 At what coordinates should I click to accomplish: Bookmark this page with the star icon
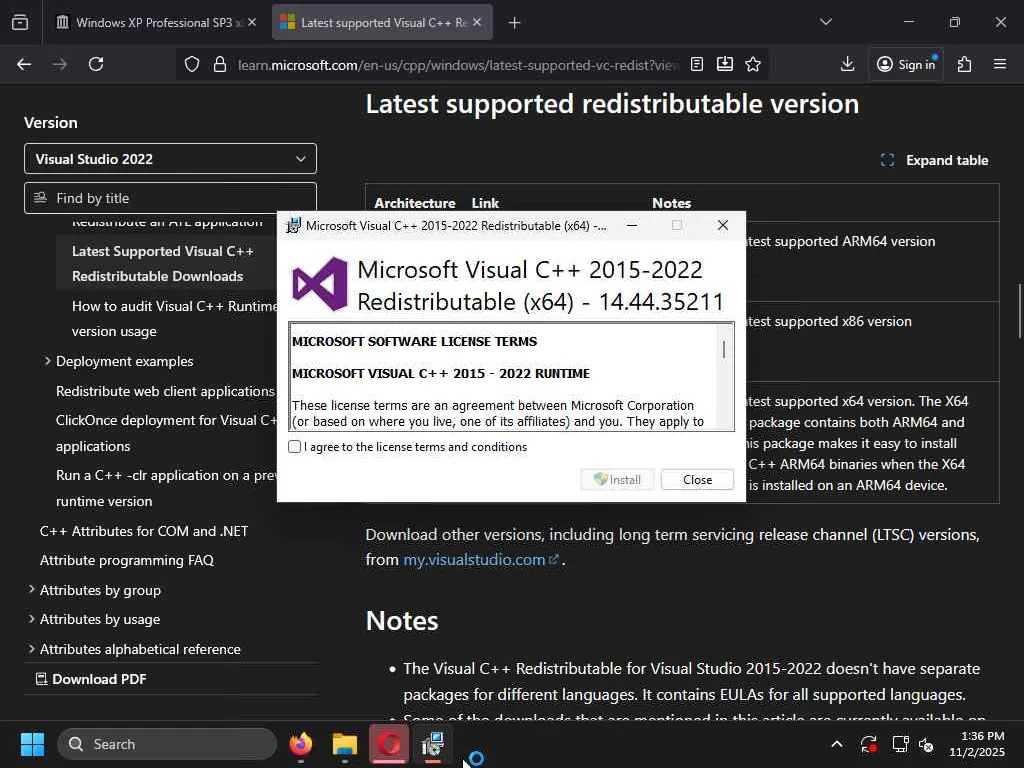(x=753, y=64)
